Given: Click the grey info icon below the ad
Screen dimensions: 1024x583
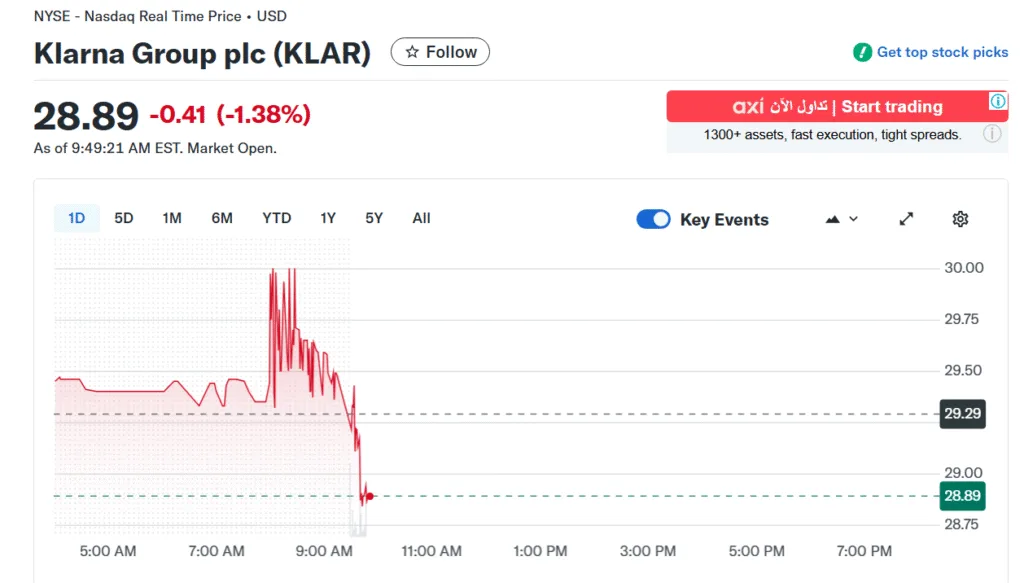Looking at the screenshot, I should pyautogui.click(x=992, y=133).
